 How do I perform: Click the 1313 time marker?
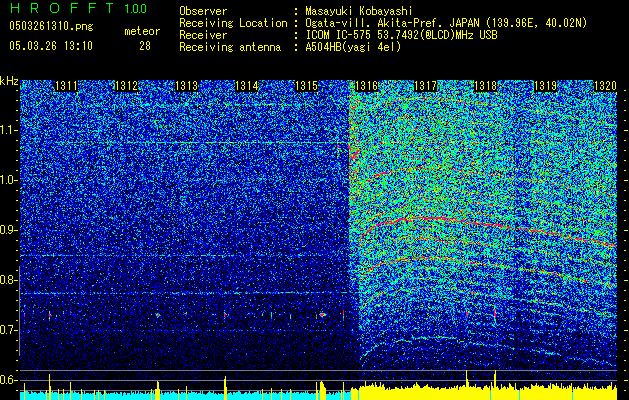[x=187, y=86]
